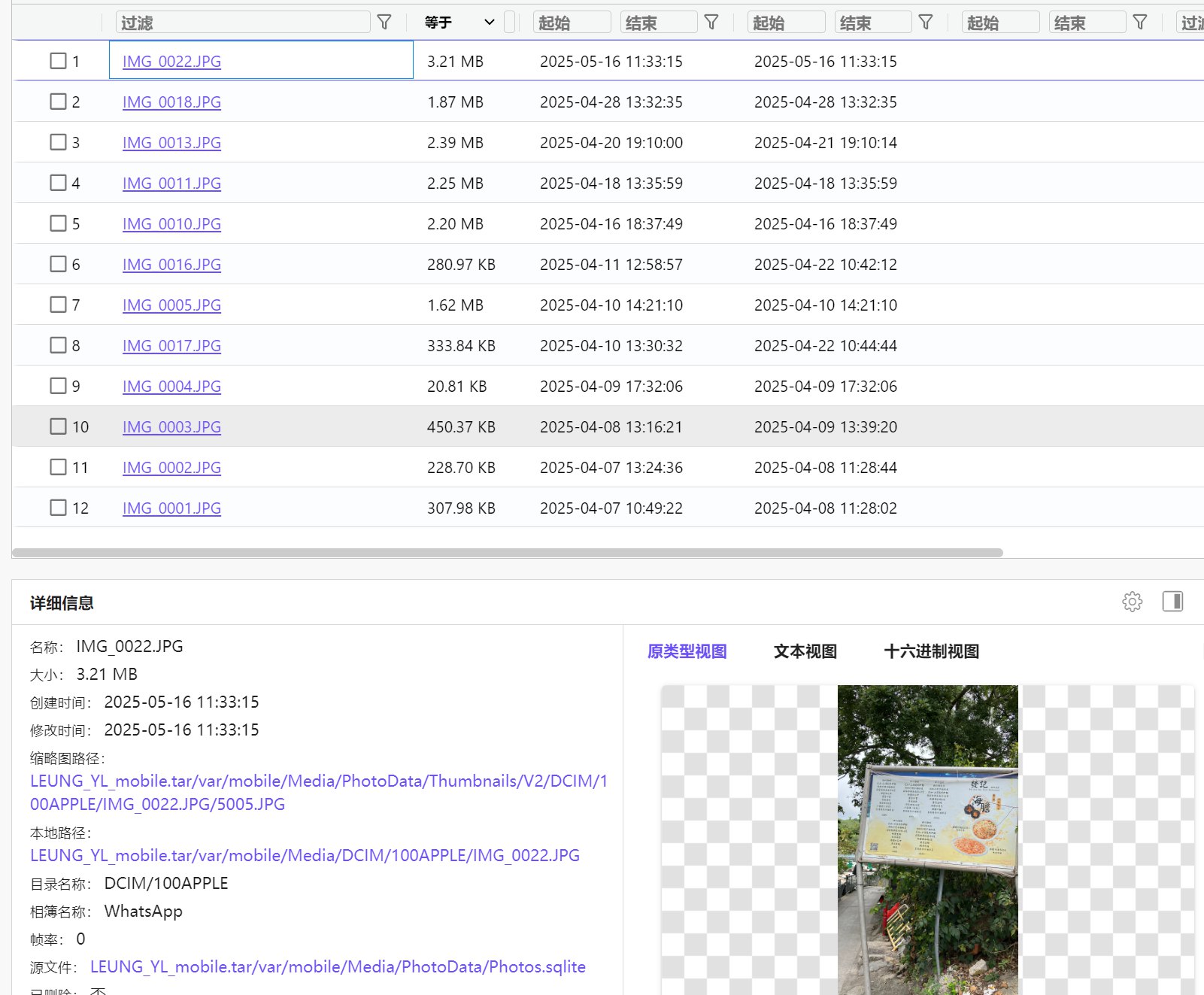1204x995 pixels.
Task: Click the funnel icon after the second 结束 field
Action: [926, 23]
